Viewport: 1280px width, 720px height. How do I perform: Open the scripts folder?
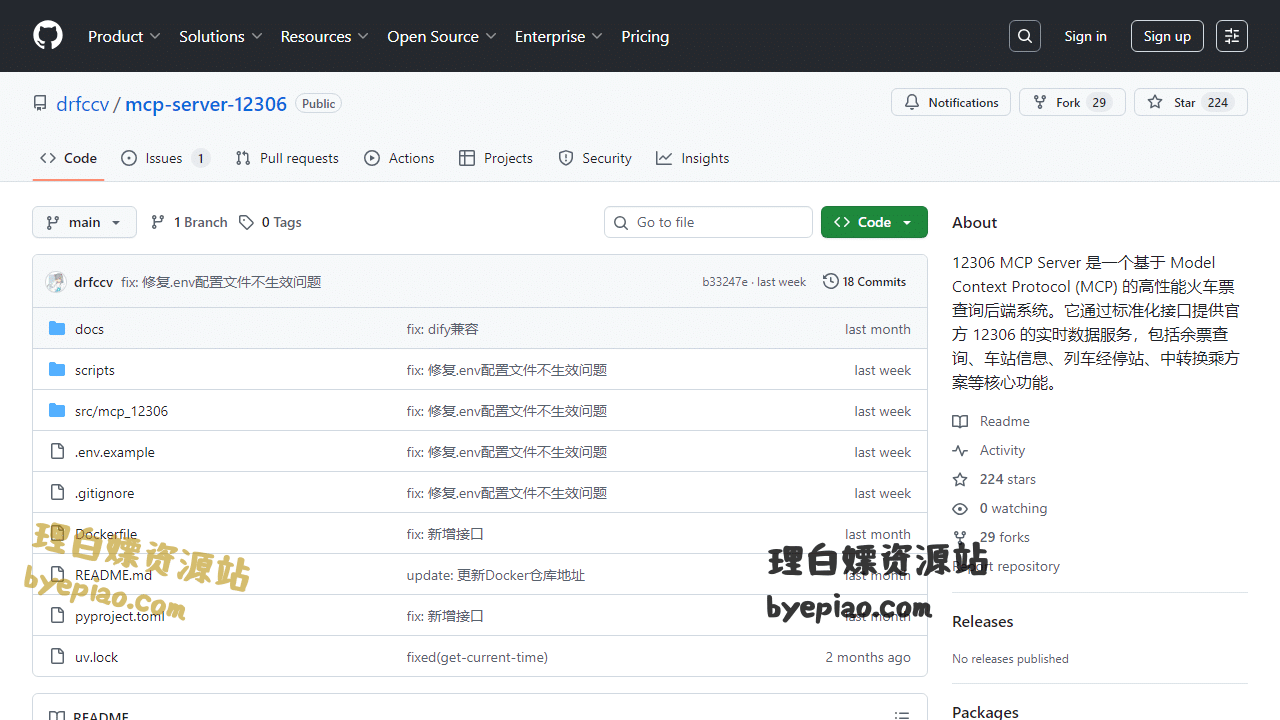coord(95,370)
